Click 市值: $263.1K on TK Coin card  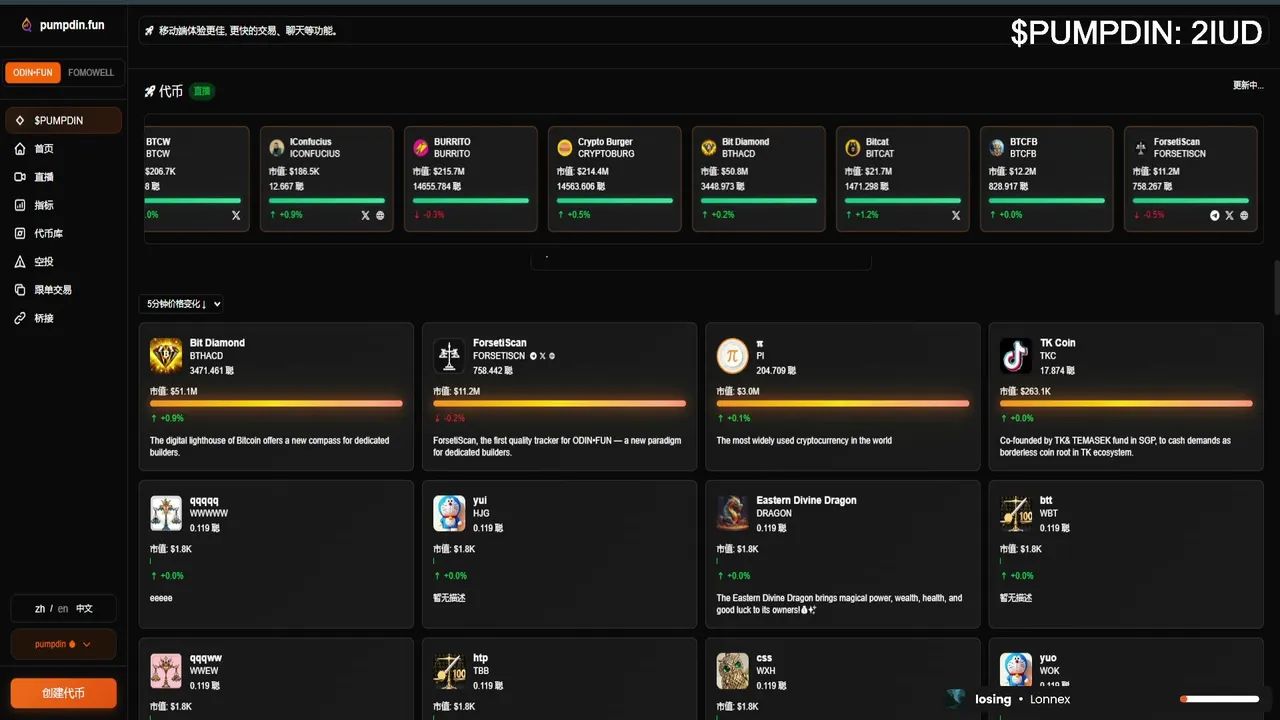tap(1027, 391)
